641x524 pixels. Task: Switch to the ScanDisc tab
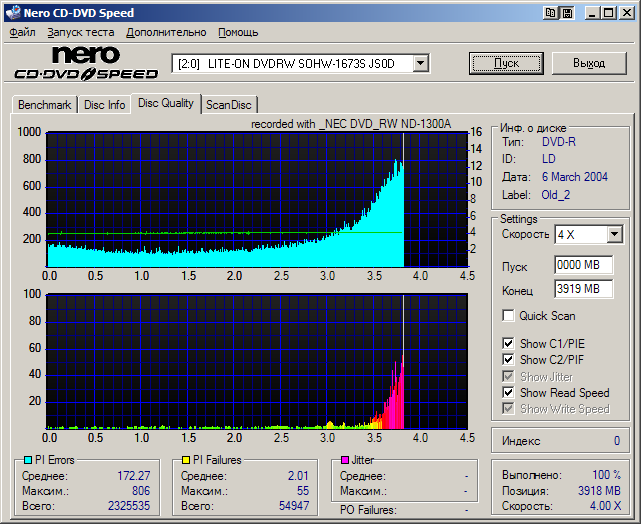click(229, 105)
